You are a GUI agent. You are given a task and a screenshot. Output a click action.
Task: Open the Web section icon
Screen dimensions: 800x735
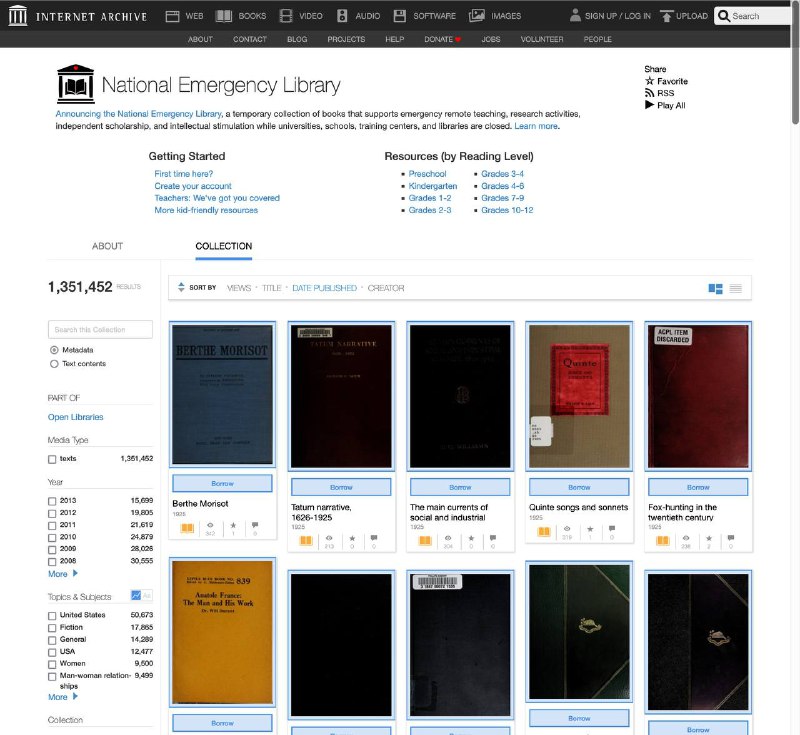[x=172, y=16]
